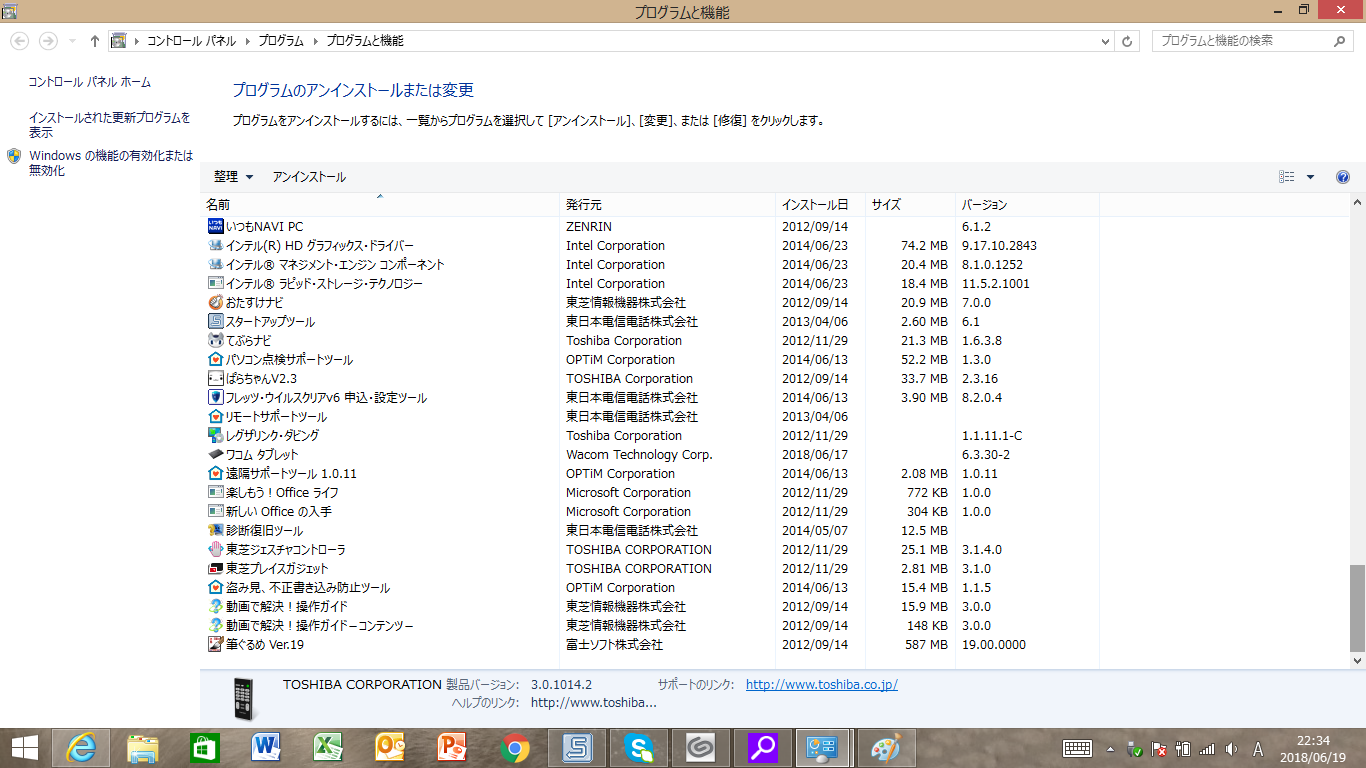Open Skype from the taskbar
The width and height of the screenshot is (1366, 768).
pos(639,748)
